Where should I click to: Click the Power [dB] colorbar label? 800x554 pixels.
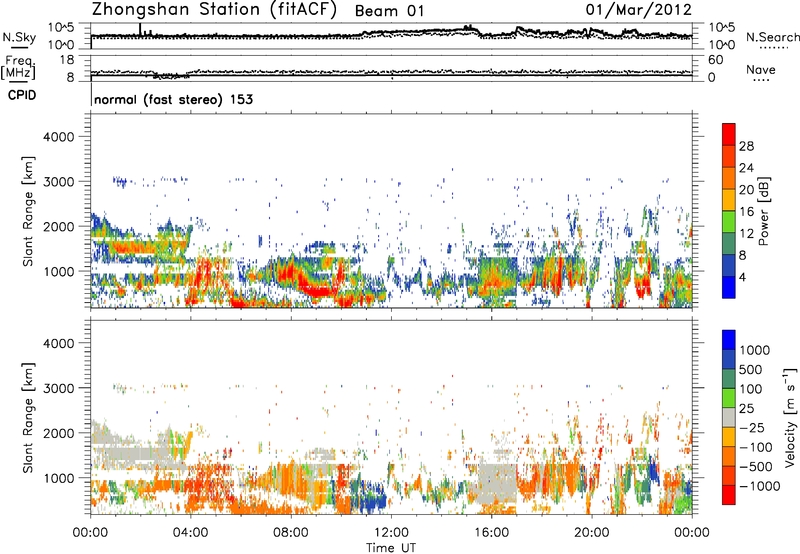point(764,211)
